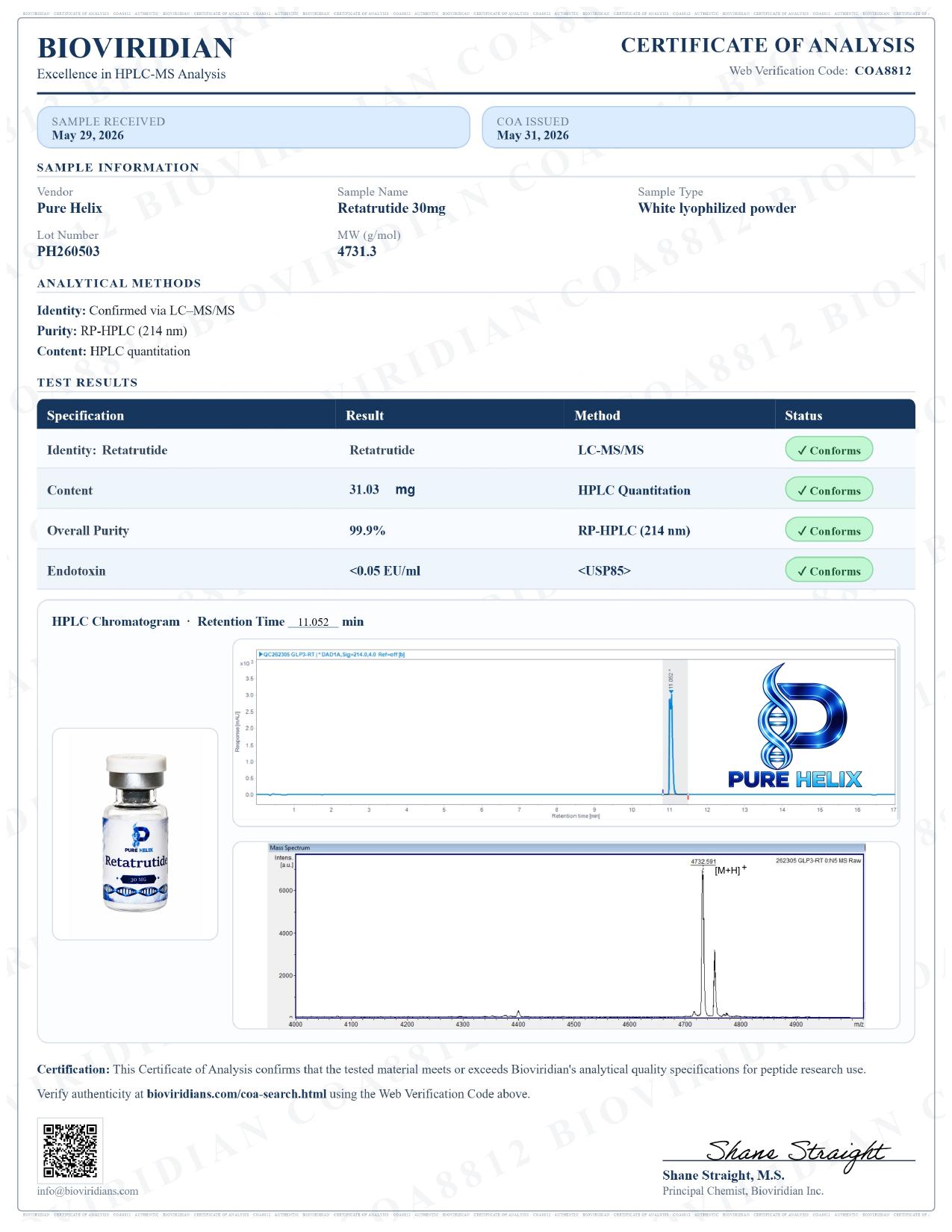This screenshot has height=1232, width=952.
Task: Click the retention time value 11.052
Action: click(313, 622)
